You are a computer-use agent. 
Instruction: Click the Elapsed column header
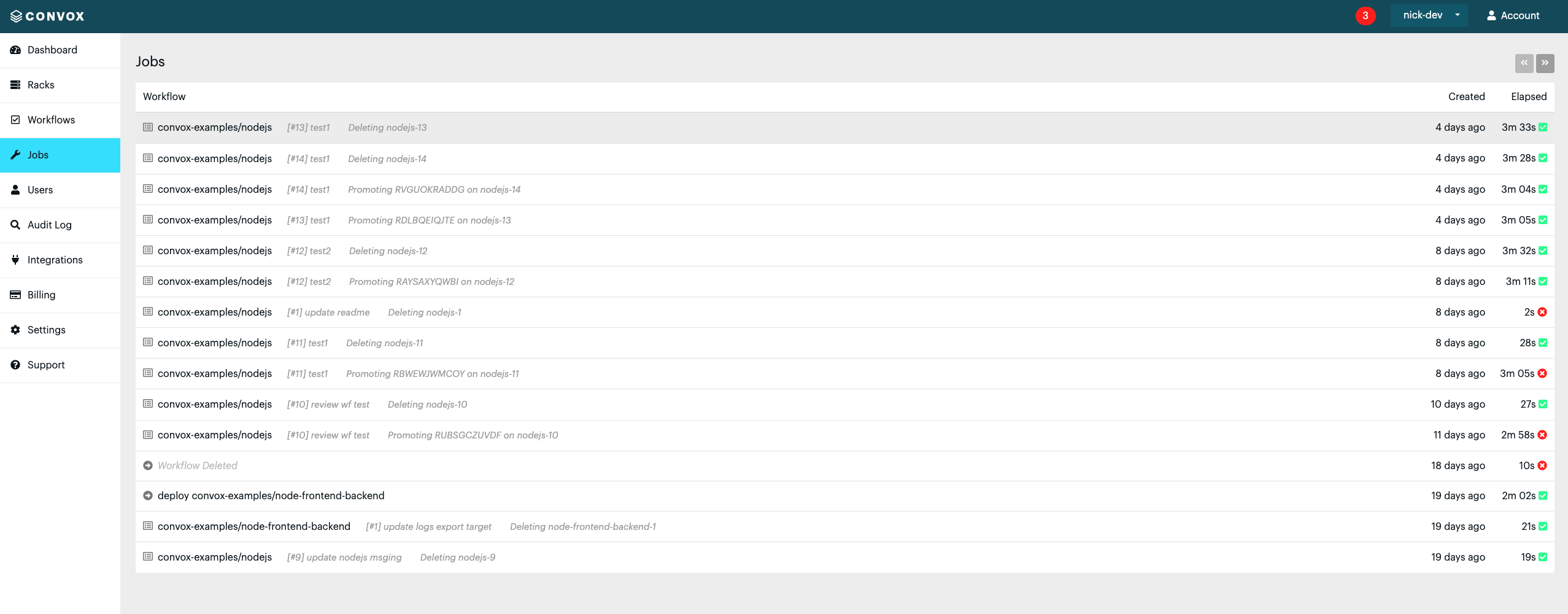pyautogui.click(x=1528, y=97)
